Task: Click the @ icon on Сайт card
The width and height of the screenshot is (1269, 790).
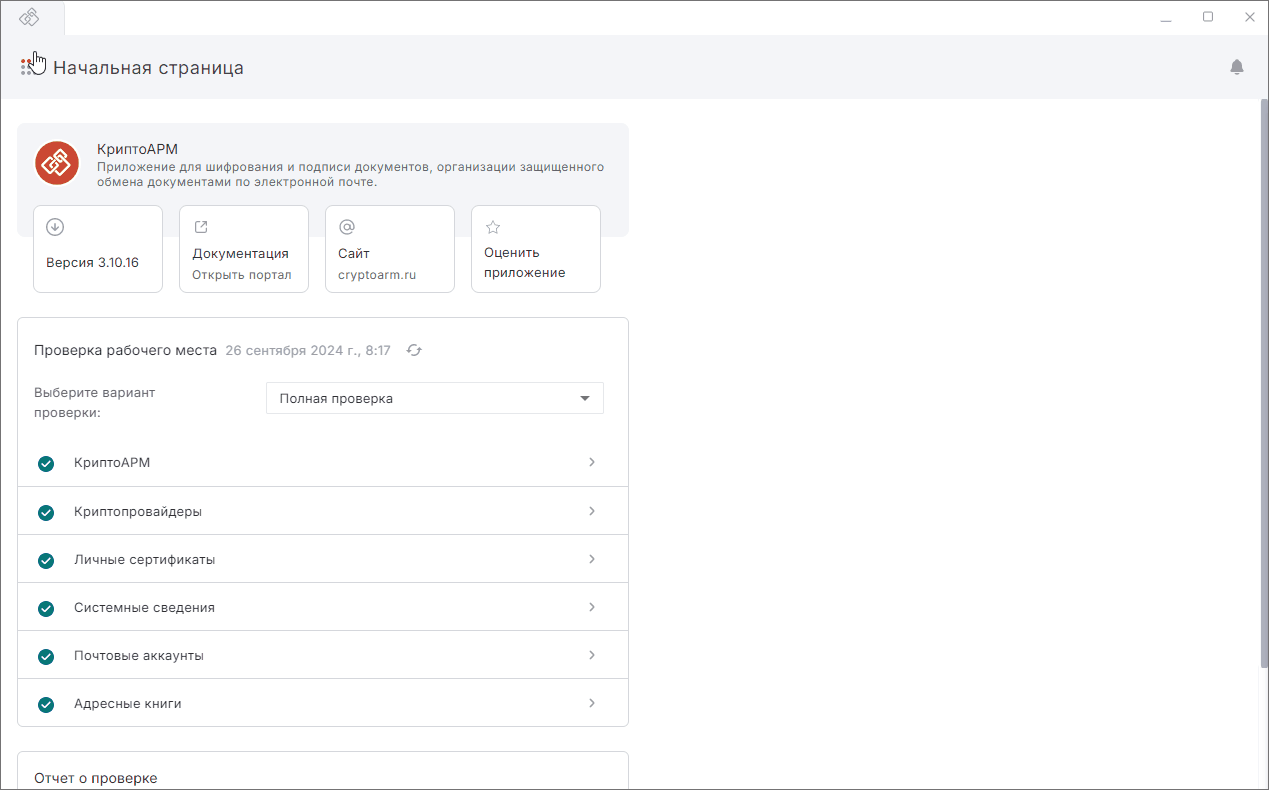Action: tap(347, 227)
